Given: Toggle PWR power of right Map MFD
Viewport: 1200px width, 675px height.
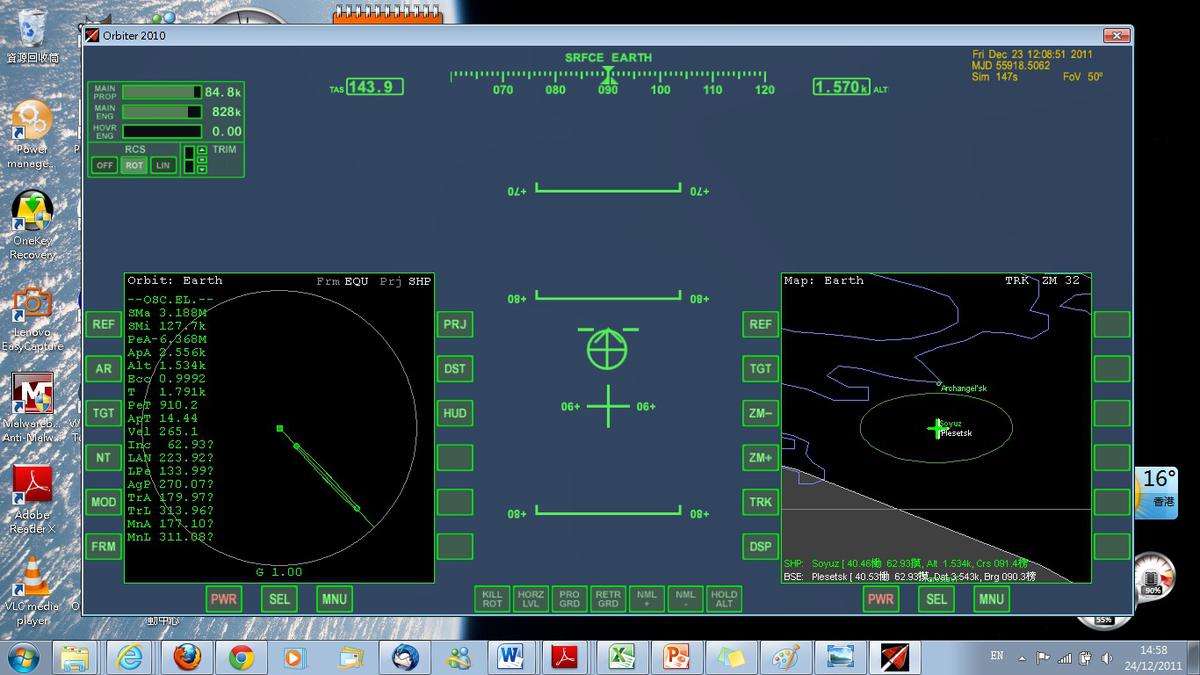Looking at the screenshot, I should tap(881, 599).
